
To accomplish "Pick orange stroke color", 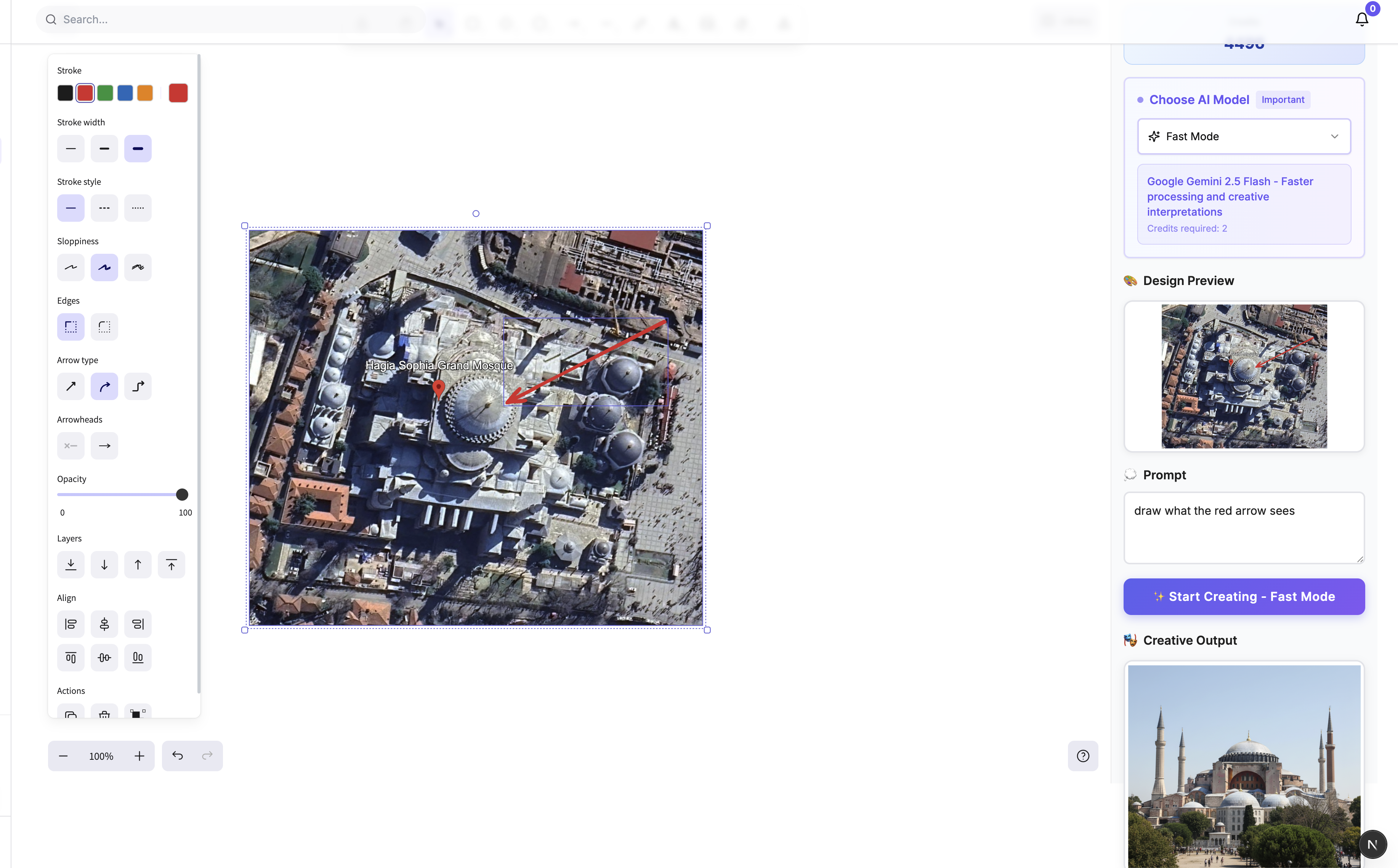I will tap(145, 93).
